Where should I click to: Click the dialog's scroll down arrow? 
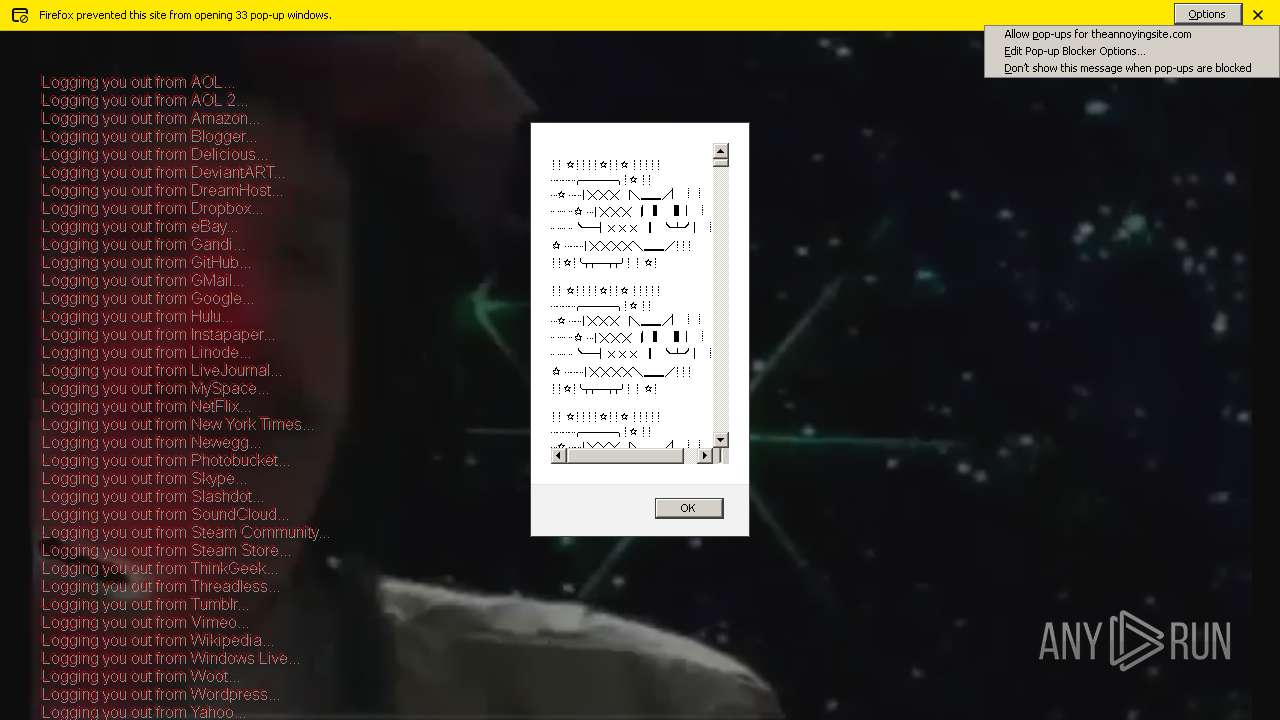tap(721, 440)
